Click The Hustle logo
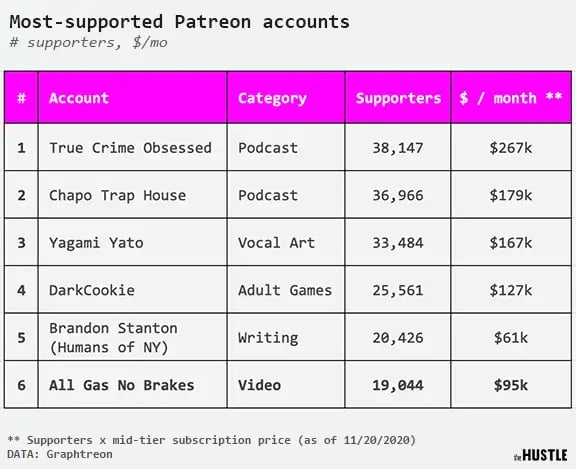The image size is (576, 469). pos(541,455)
